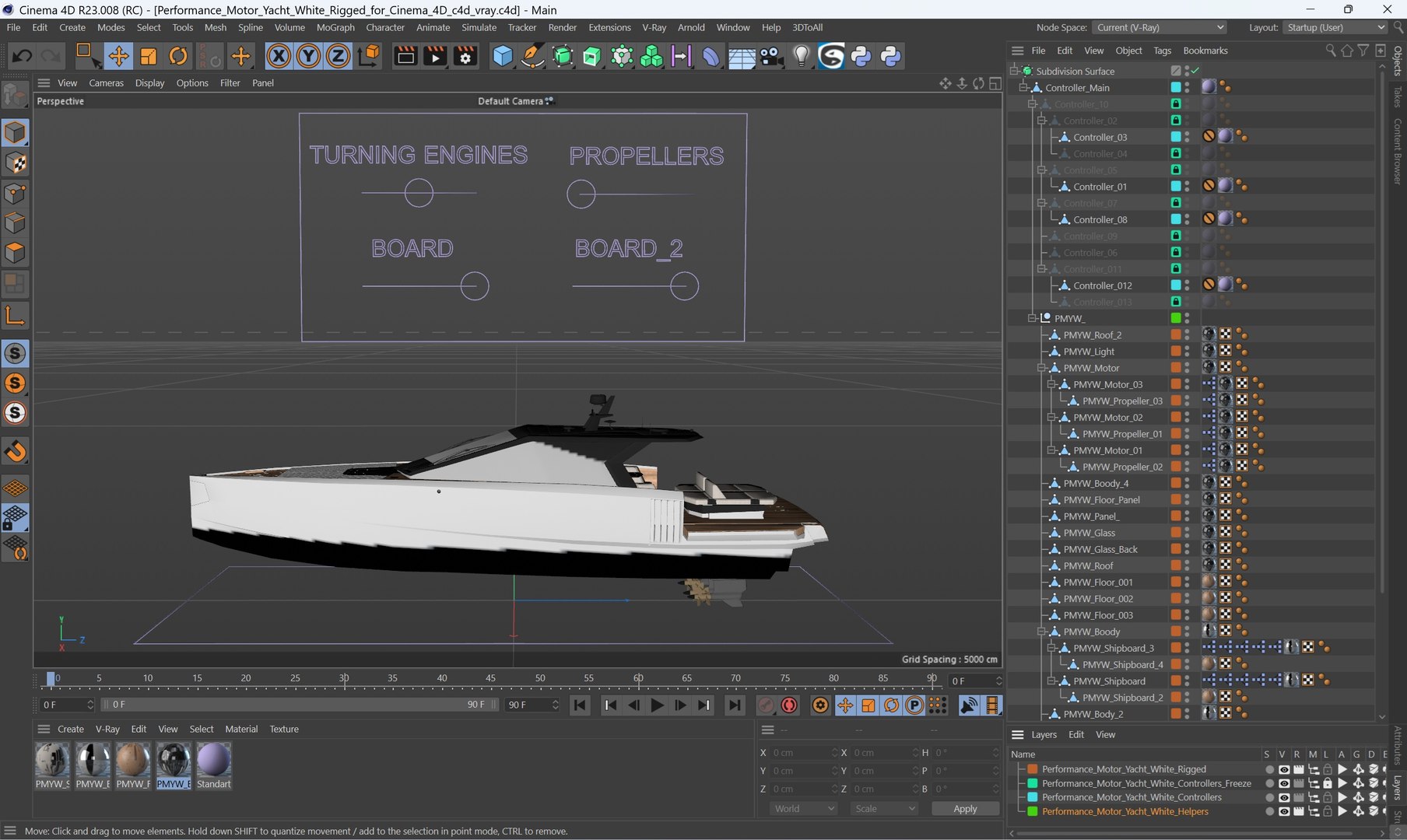Select the Standart material thumbnail
This screenshot has width=1407, height=840.
[x=213, y=760]
